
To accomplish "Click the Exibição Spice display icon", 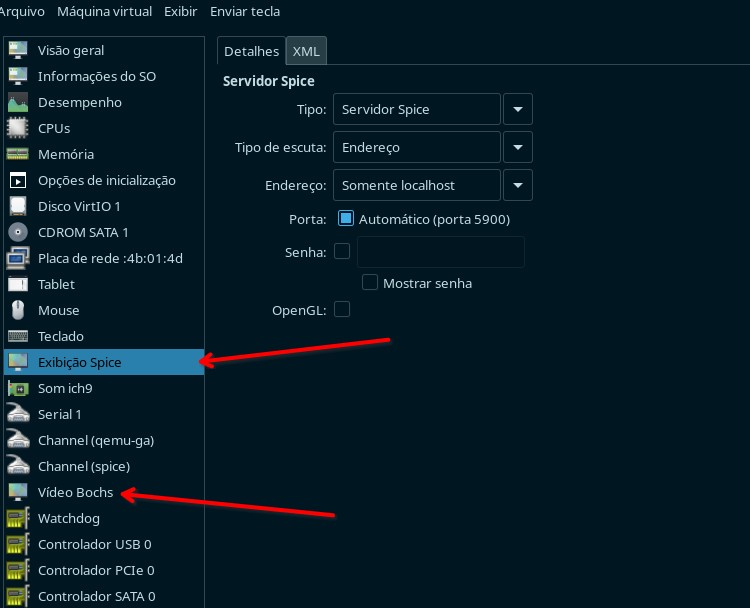I will pyautogui.click(x=18, y=362).
